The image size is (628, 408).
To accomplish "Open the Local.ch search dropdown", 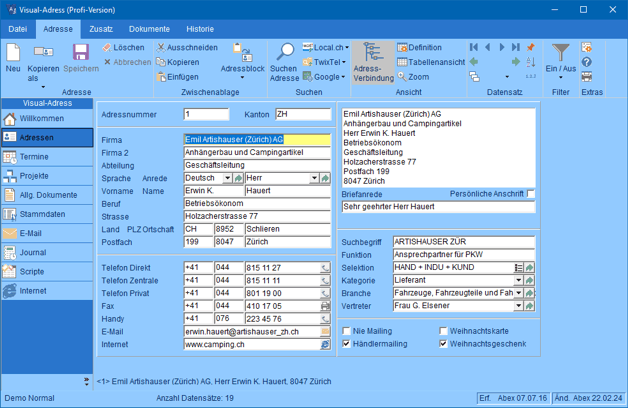I will point(347,48).
